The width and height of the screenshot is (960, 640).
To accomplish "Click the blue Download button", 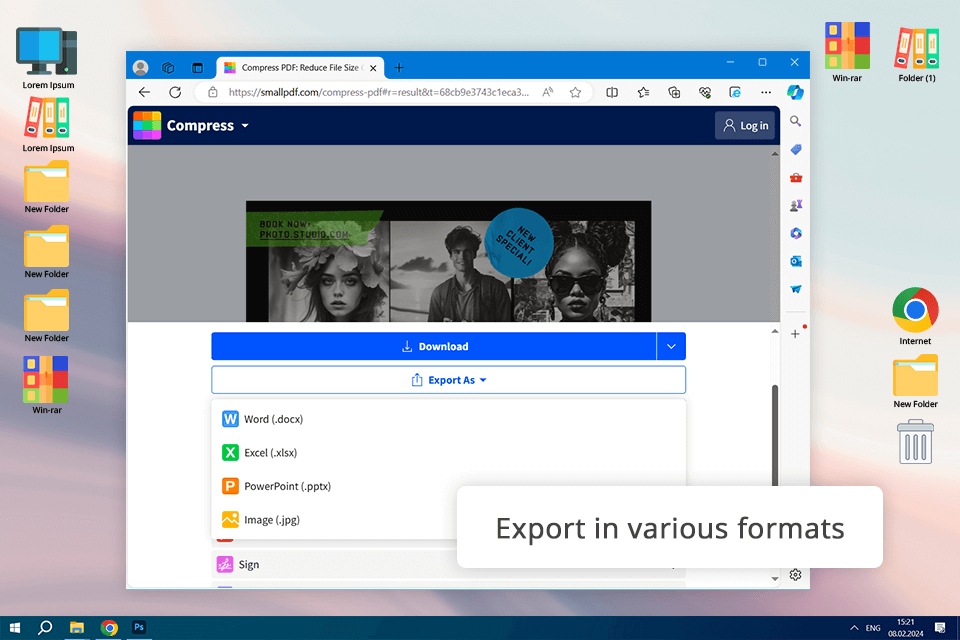I will point(434,347).
